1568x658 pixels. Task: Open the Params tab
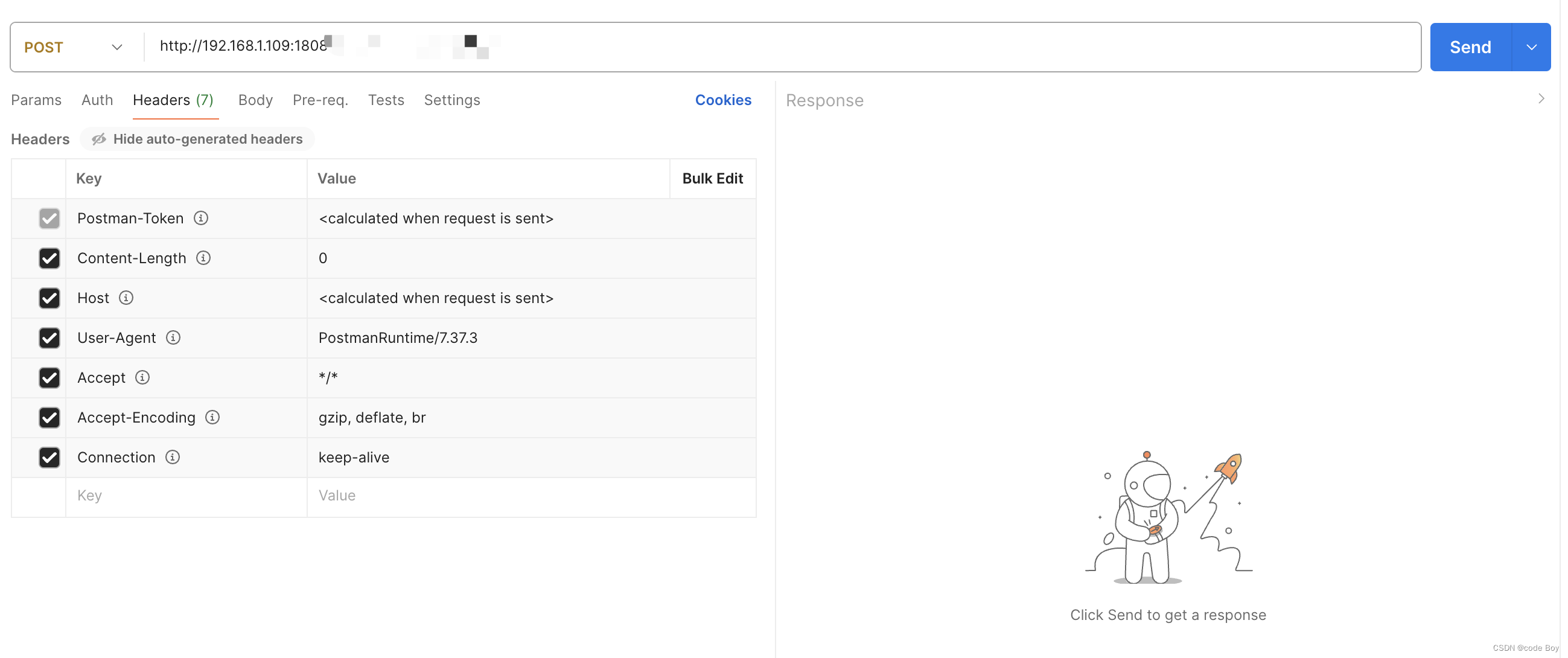click(36, 100)
